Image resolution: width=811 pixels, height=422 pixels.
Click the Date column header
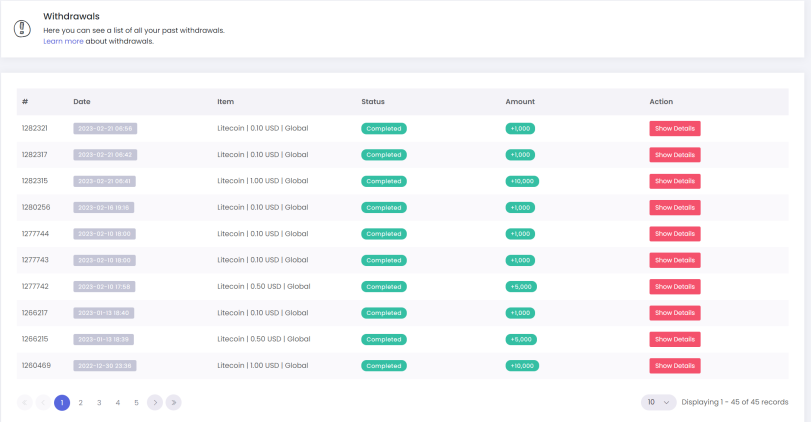coord(82,102)
